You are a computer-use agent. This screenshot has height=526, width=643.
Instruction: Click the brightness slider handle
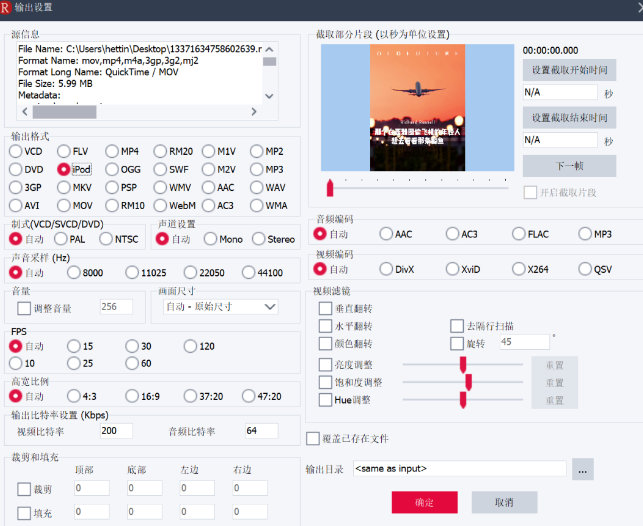click(x=463, y=364)
